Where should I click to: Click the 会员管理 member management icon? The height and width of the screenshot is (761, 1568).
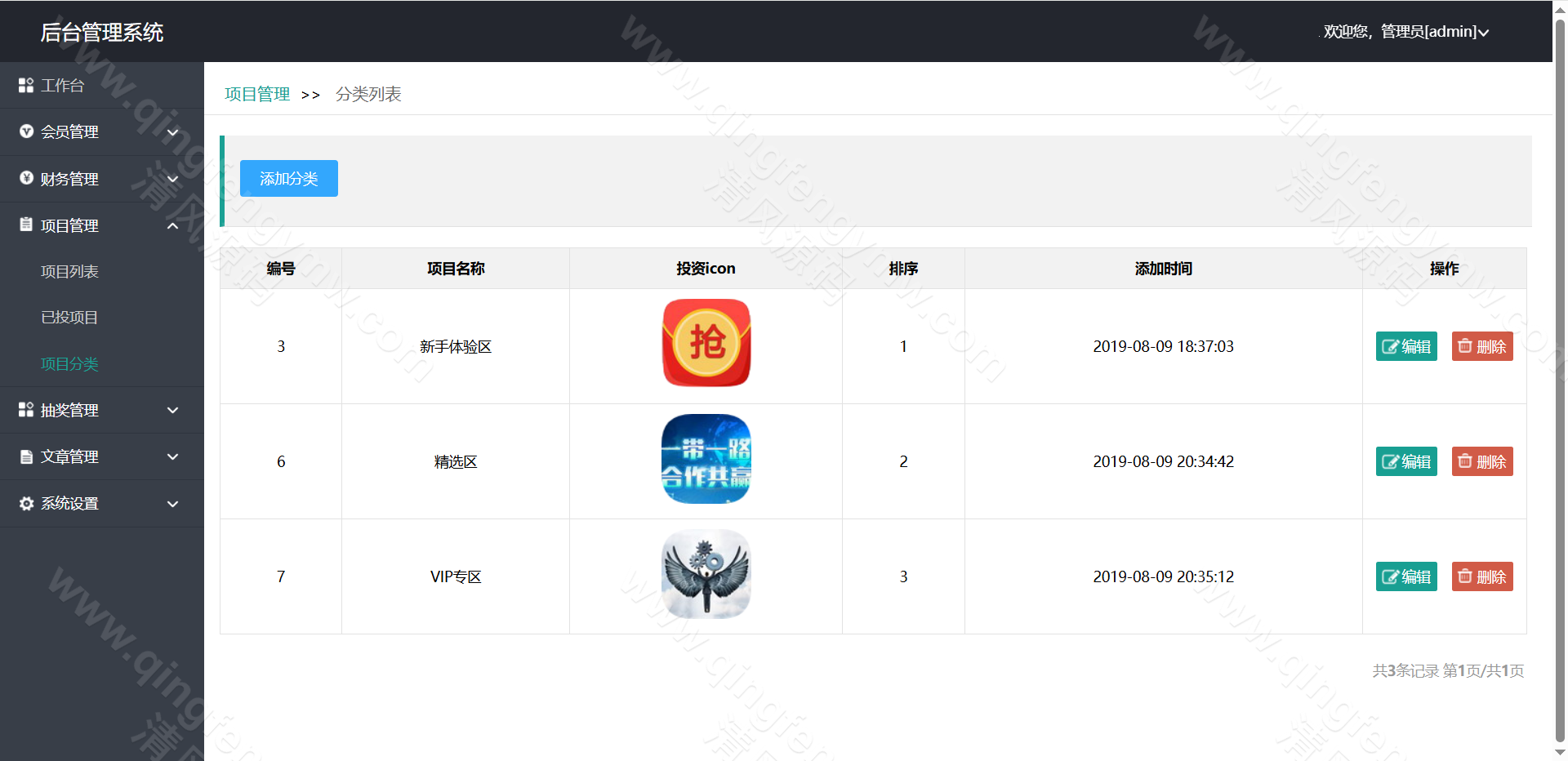coord(24,131)
